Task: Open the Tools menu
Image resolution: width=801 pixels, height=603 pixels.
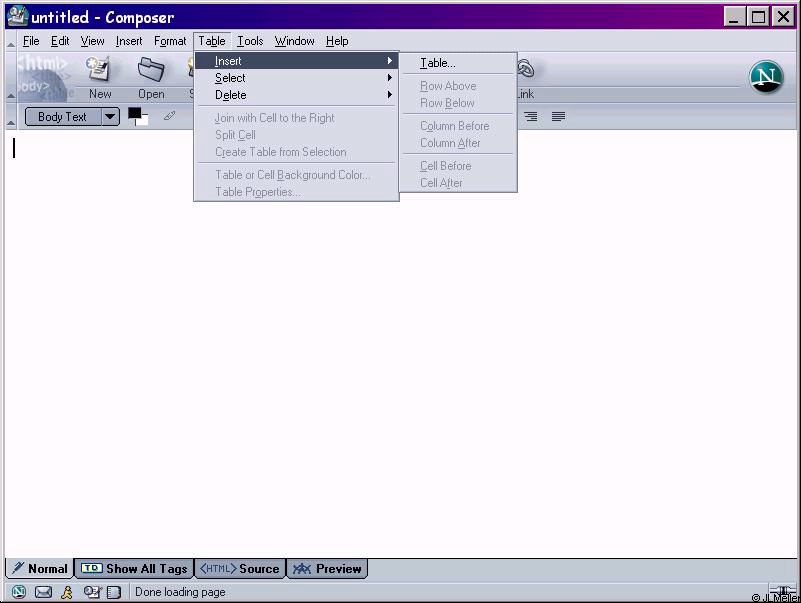Action: click(250, 41)
